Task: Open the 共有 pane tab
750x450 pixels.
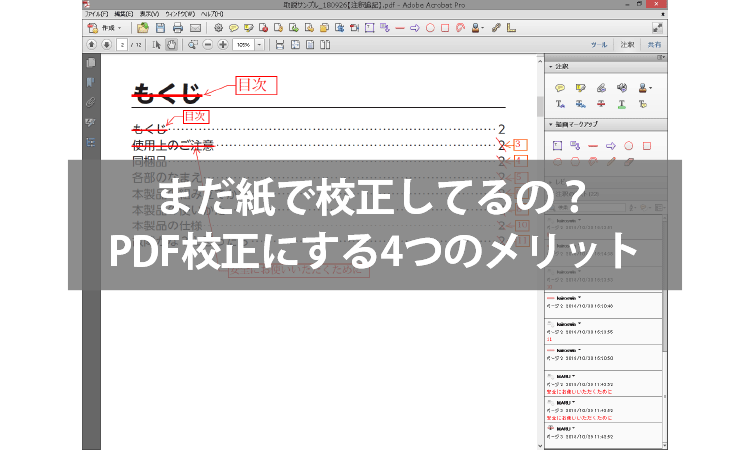Action: [x=654, y=44]
